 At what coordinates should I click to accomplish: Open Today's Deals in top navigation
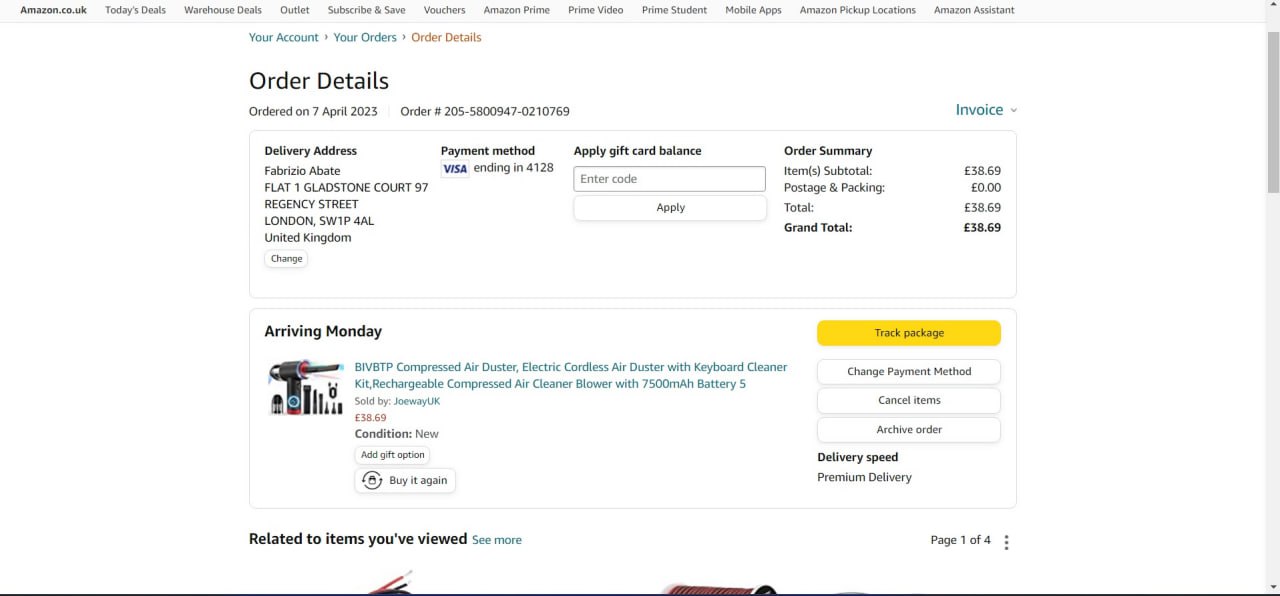[x=135, y=10]
